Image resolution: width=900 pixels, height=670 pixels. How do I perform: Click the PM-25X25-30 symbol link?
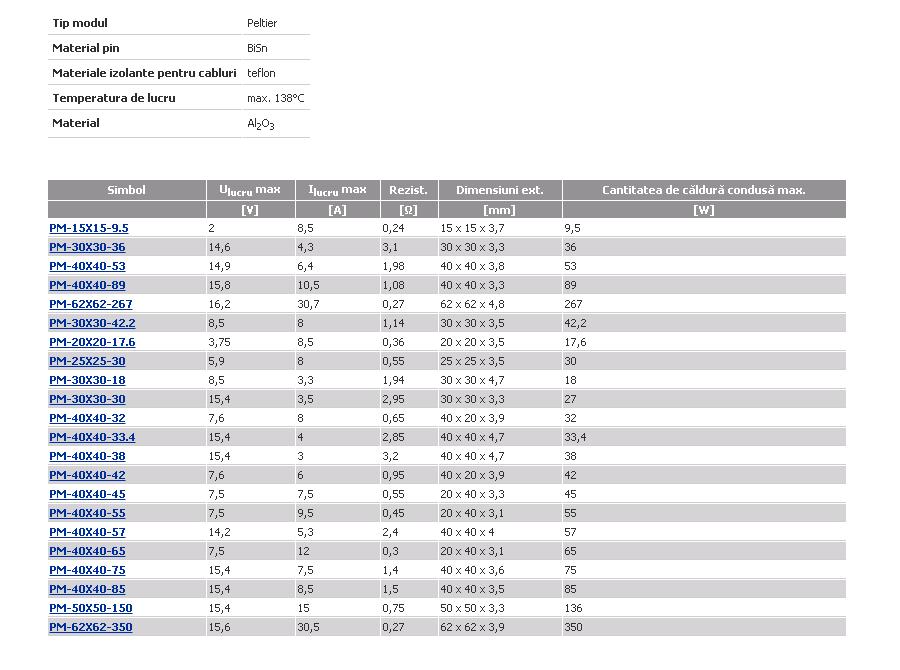click(87, 361)
